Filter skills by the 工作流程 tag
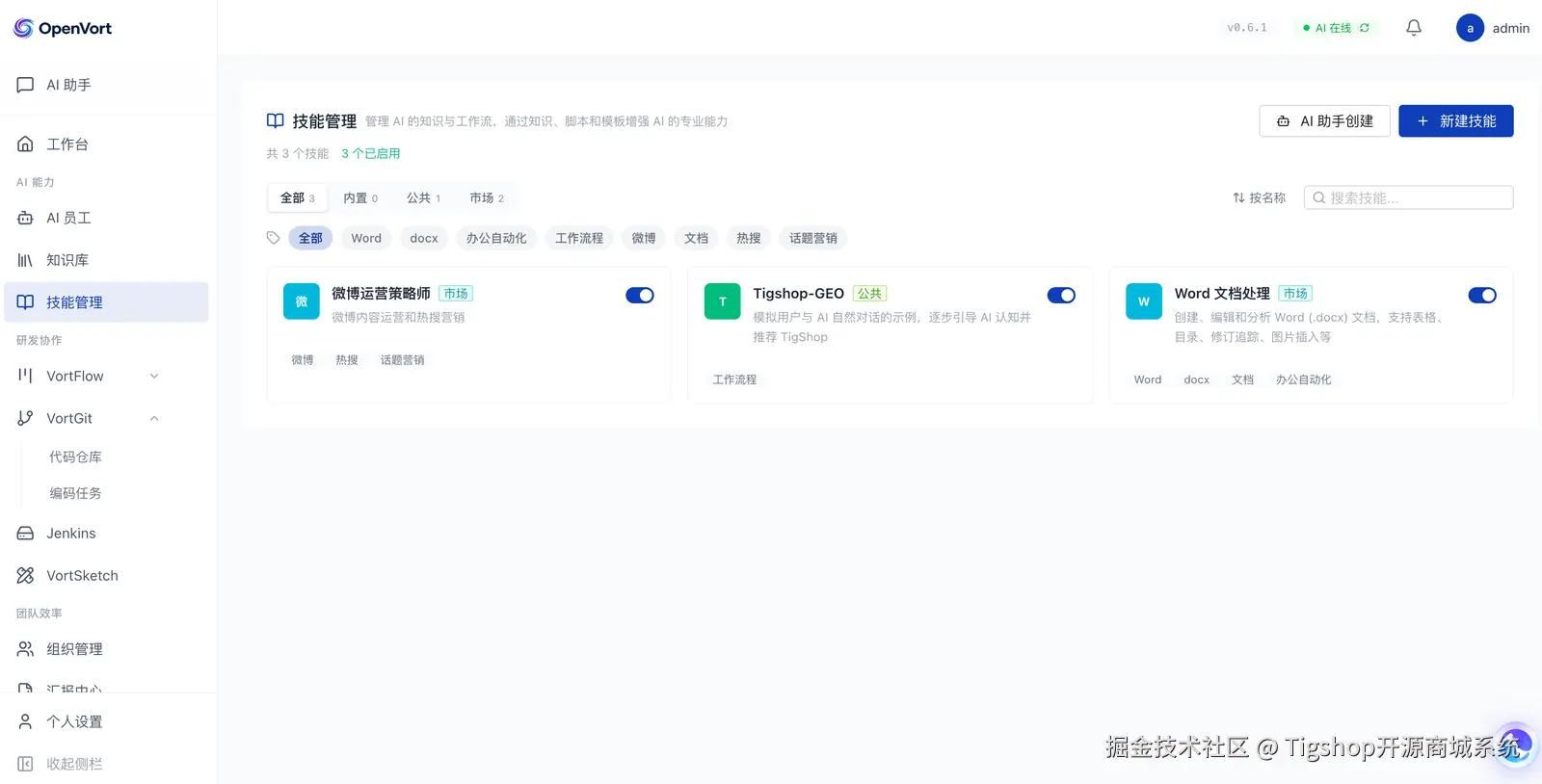This screenshot has height=784, width=1542. (579, 239)
